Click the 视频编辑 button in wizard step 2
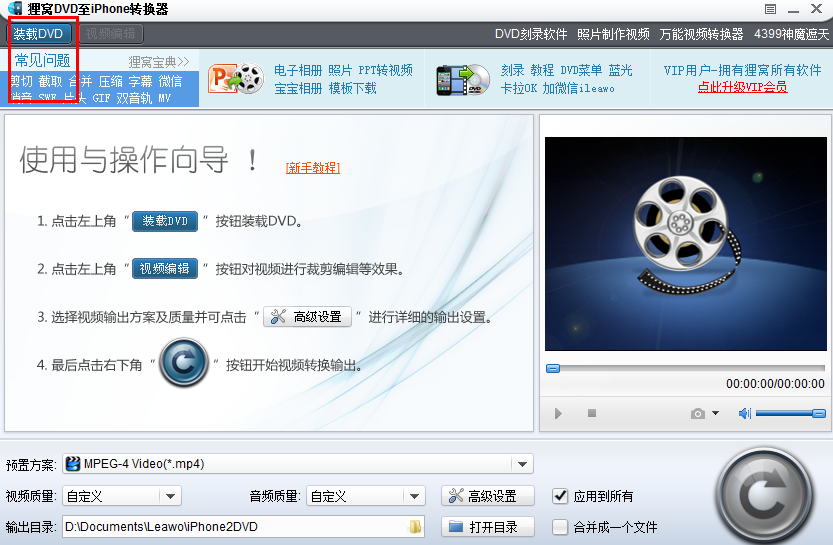The height and width of the screenshot is (545, 833). (x=165, y=269)
